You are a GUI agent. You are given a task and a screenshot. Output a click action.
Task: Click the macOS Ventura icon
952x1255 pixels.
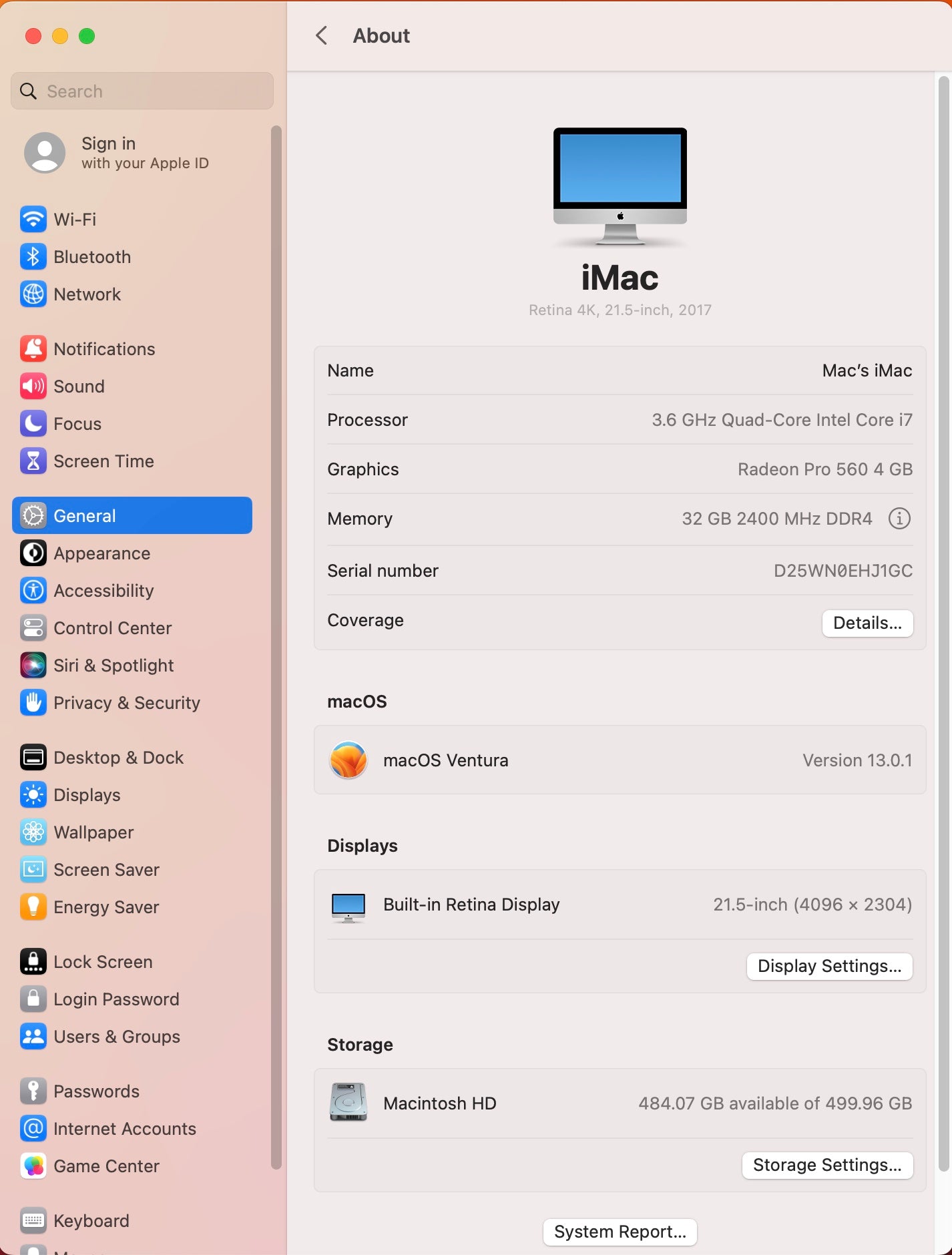point(348,760)
